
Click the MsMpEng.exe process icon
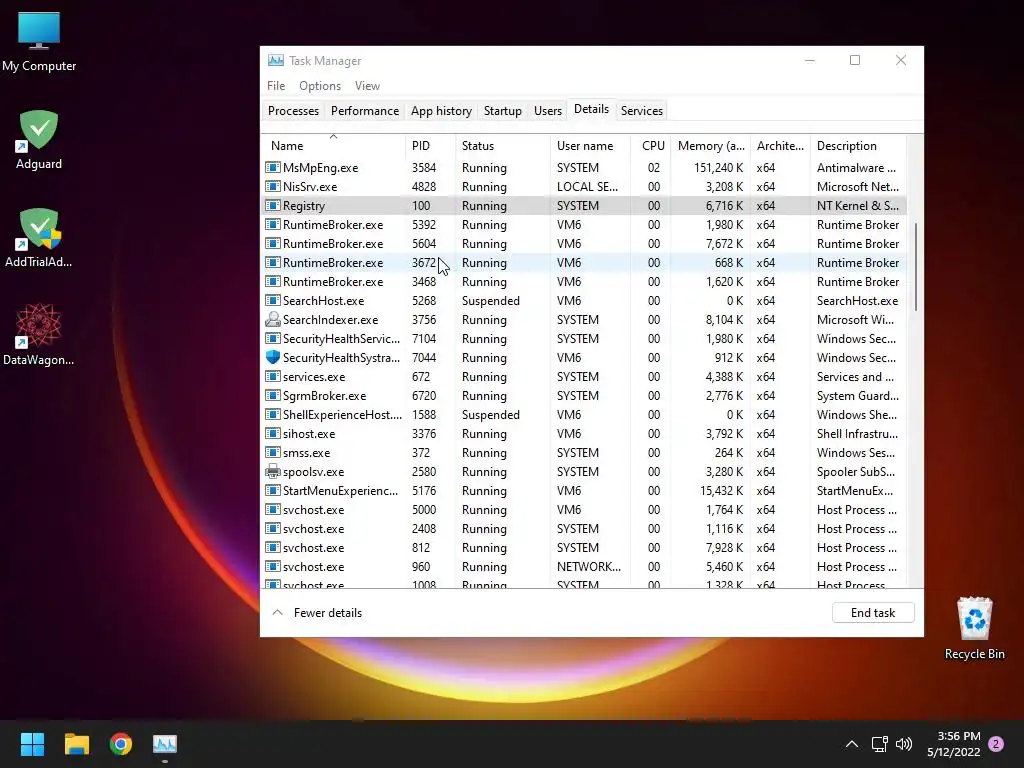click(x=272, y=167)
